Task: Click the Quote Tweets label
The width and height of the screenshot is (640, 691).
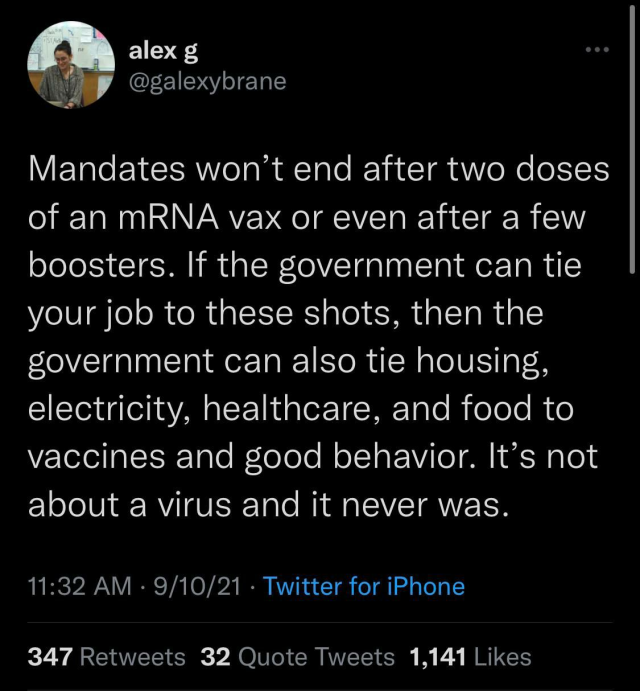Action: tap(317, 657)
